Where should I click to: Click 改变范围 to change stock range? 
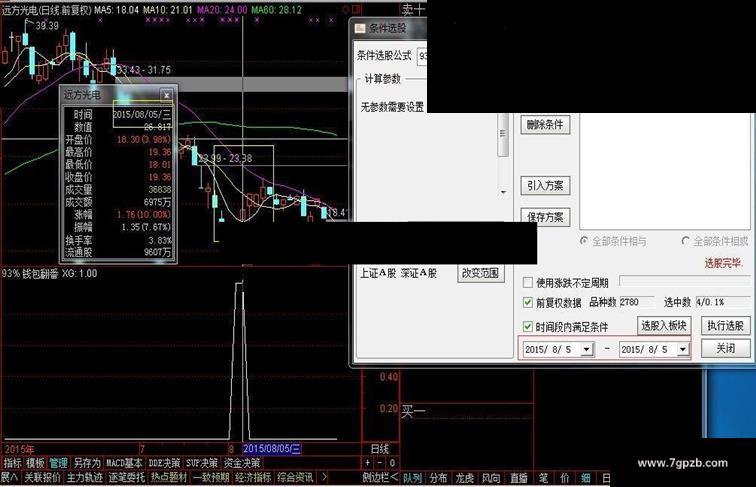(480, 273)
